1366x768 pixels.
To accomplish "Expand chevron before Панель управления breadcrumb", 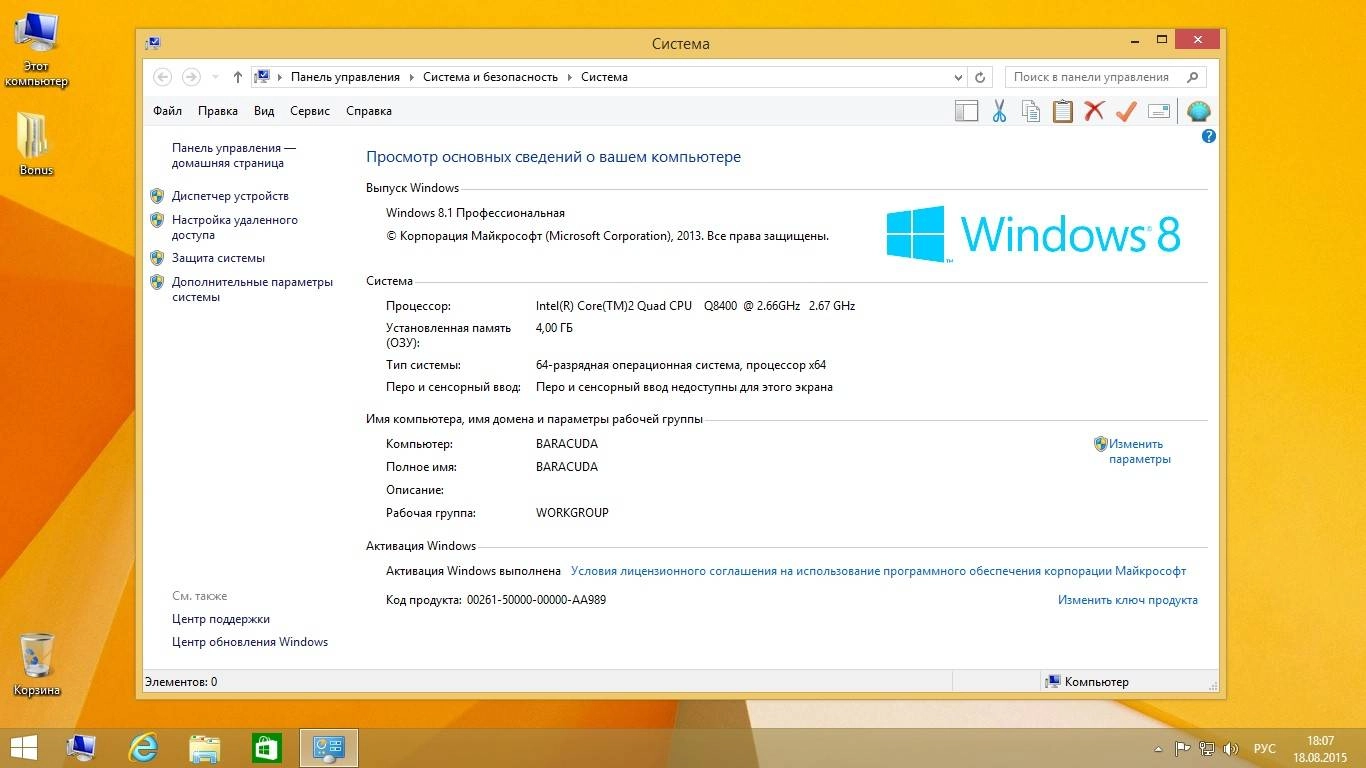I will tap(280, 77).
